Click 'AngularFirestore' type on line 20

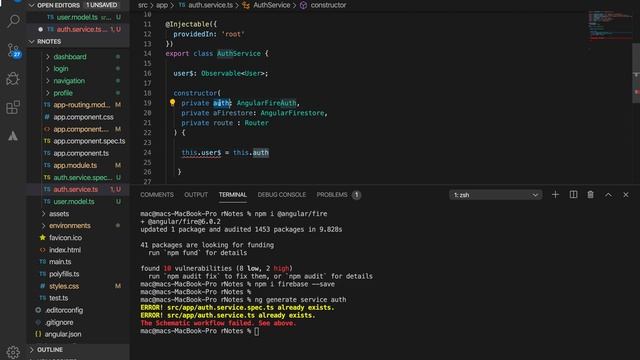point(292,113)
